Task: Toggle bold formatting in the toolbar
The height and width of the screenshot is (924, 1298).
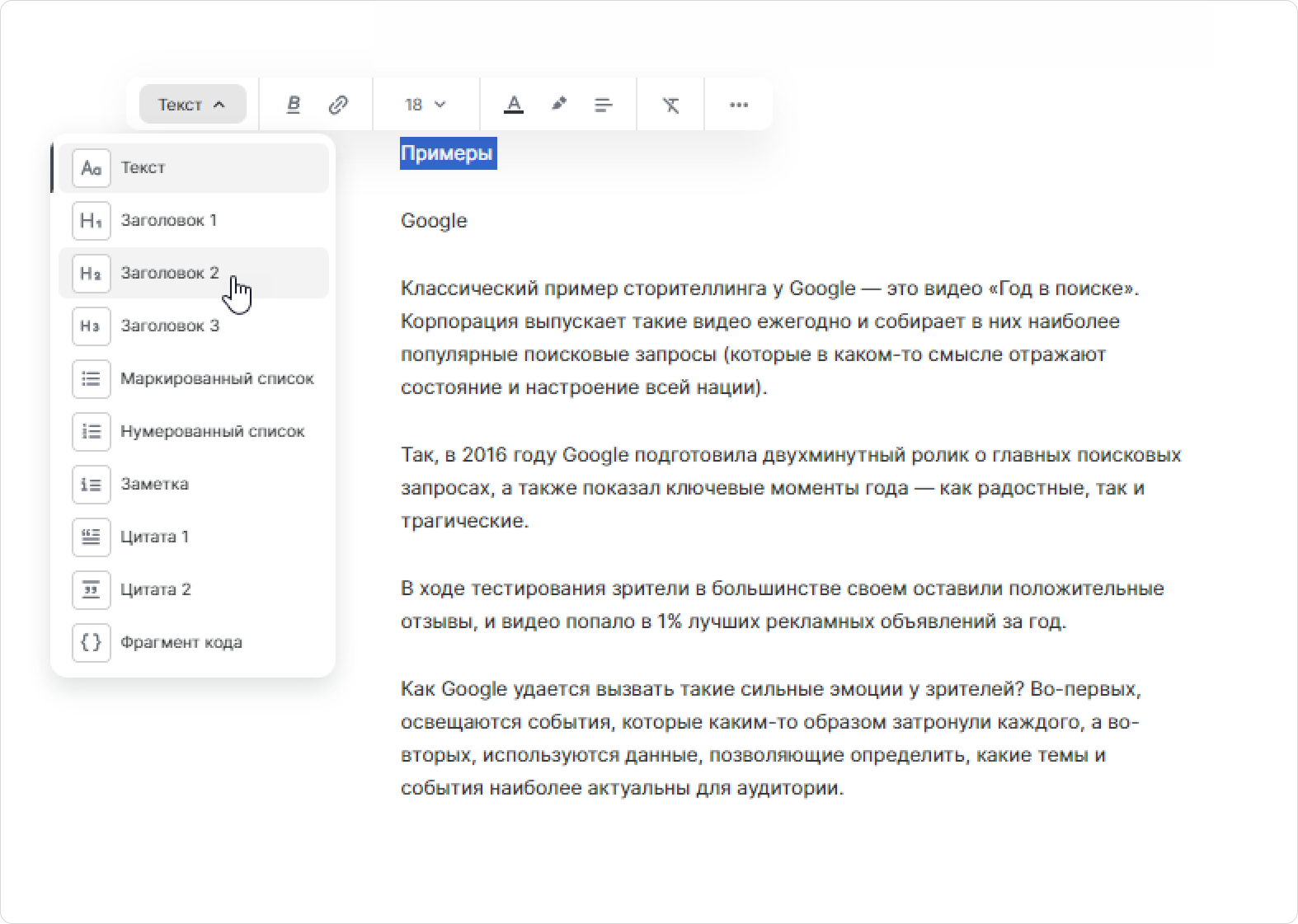Action: pos(294,105)
